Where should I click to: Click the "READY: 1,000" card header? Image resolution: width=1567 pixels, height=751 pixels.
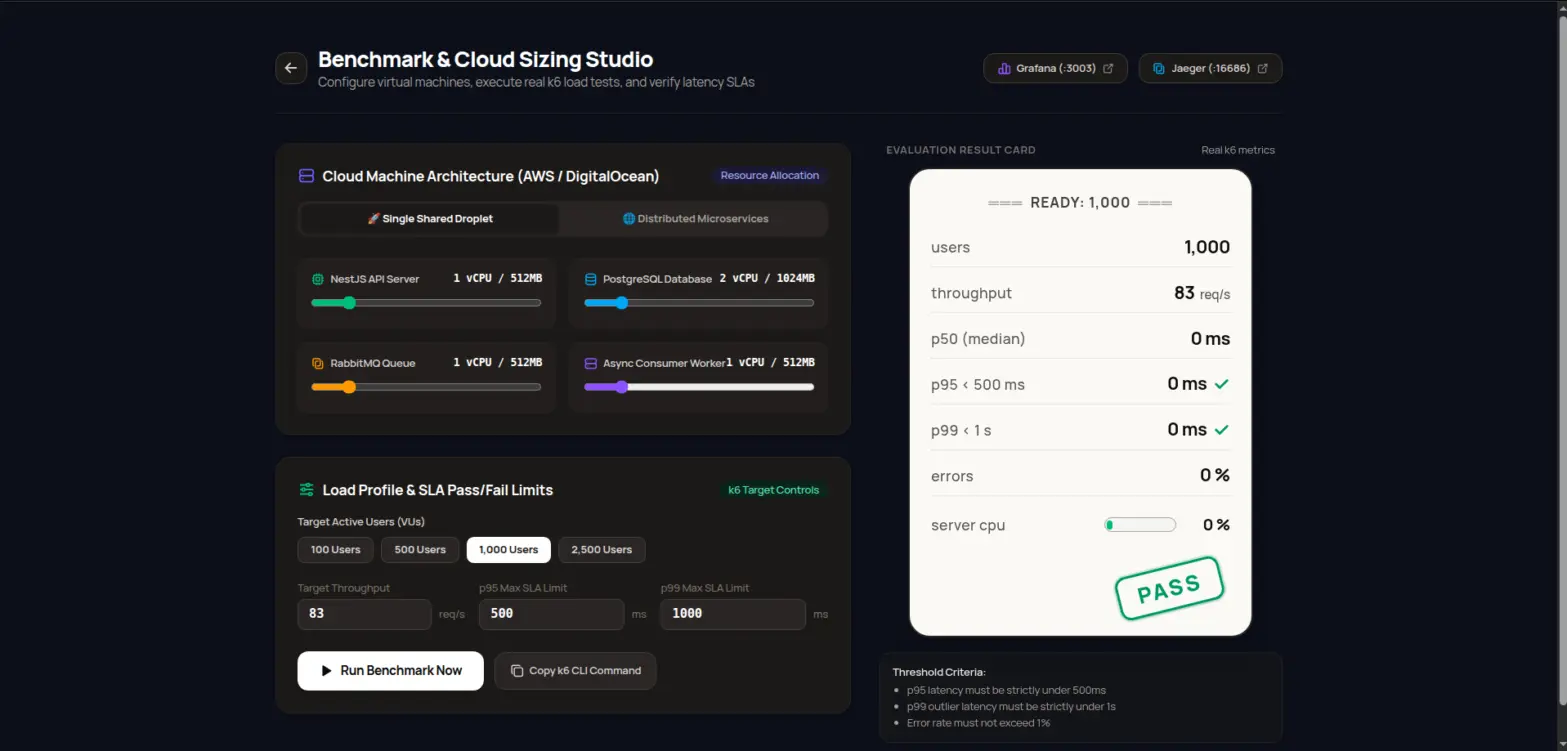pyautogui.click(x=1080, y=203)
